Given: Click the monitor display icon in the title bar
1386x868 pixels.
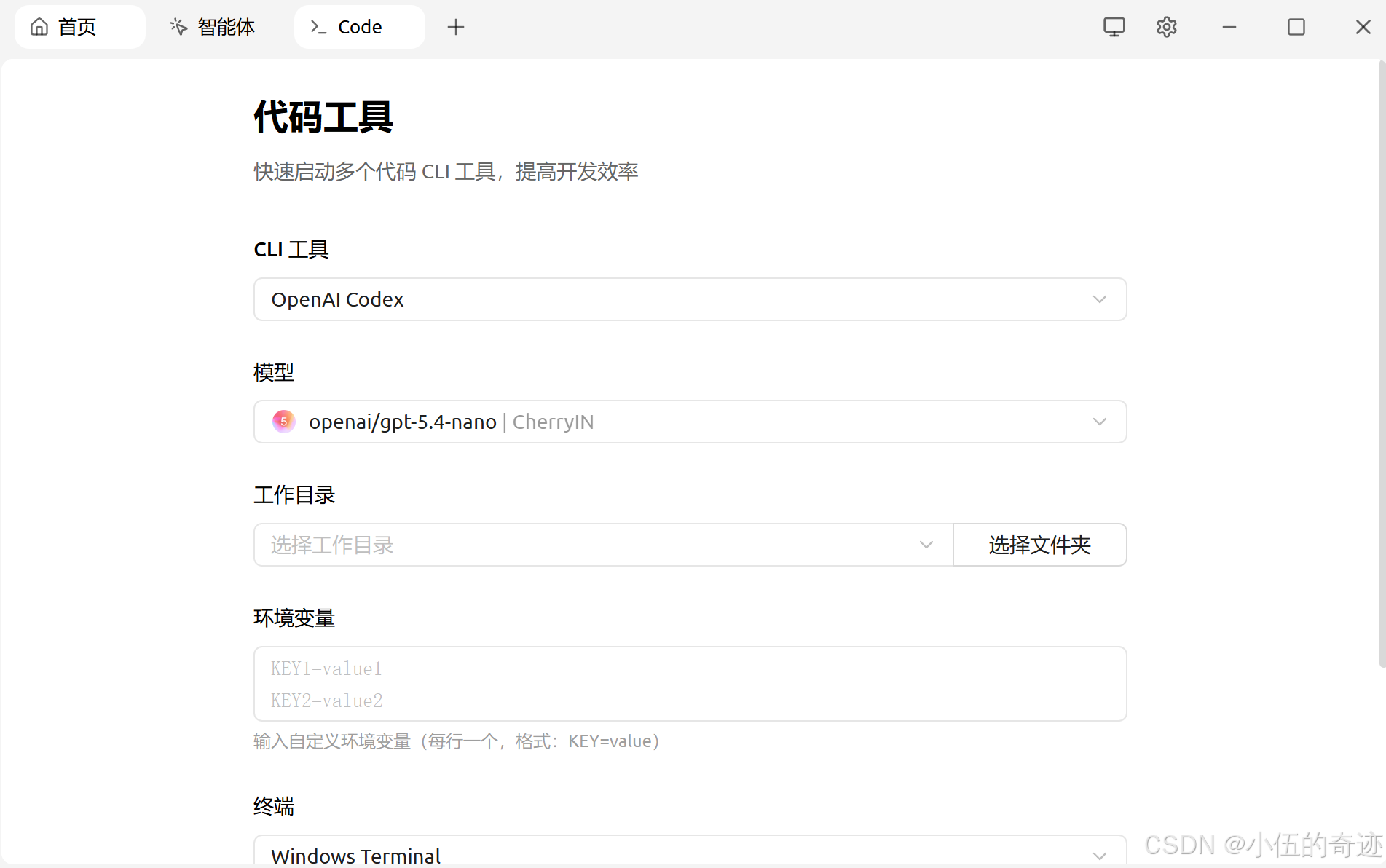Looking at the screenshot, I should coord(1114,27).
